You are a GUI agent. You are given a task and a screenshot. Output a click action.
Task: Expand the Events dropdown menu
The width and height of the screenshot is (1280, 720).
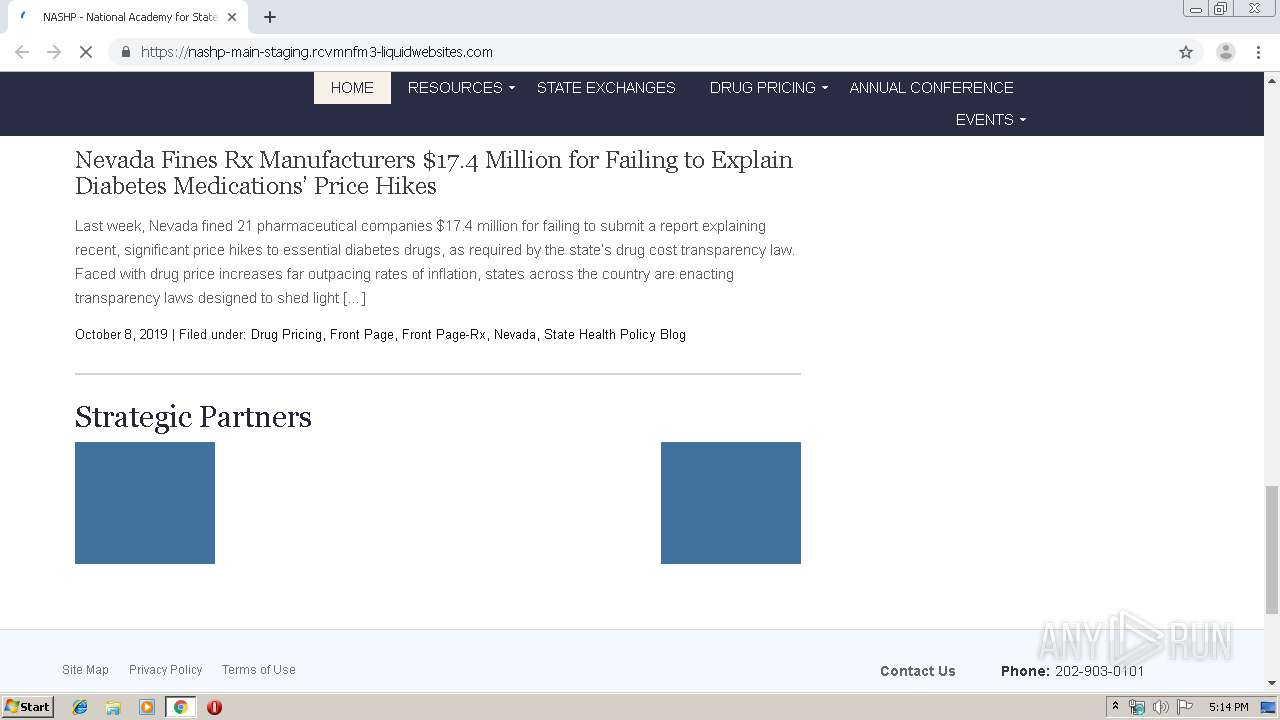tap(990, 120)
